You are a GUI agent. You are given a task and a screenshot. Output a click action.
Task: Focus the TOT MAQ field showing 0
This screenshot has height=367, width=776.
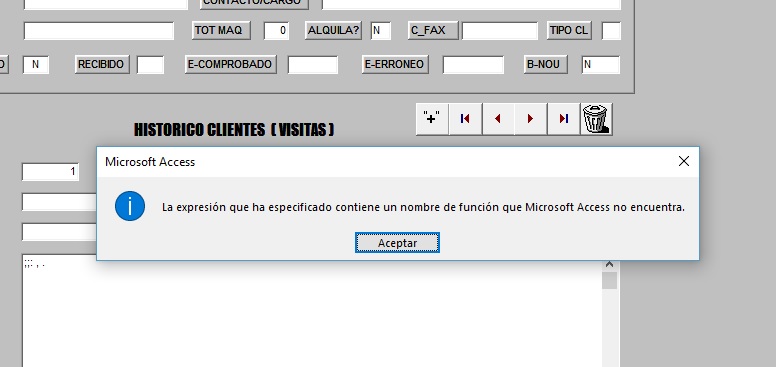[276, 31]
